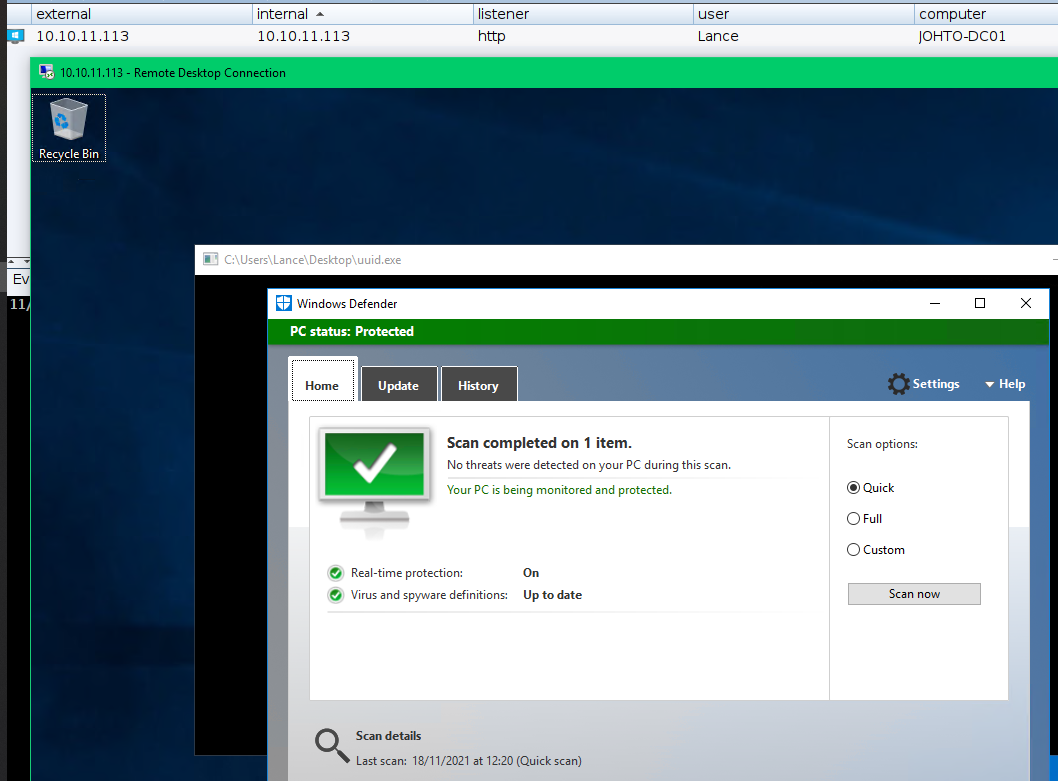The height and width of the screenshot is (781, 1058).
Task: Select the Quick scan option
Action: coord(870,488)
